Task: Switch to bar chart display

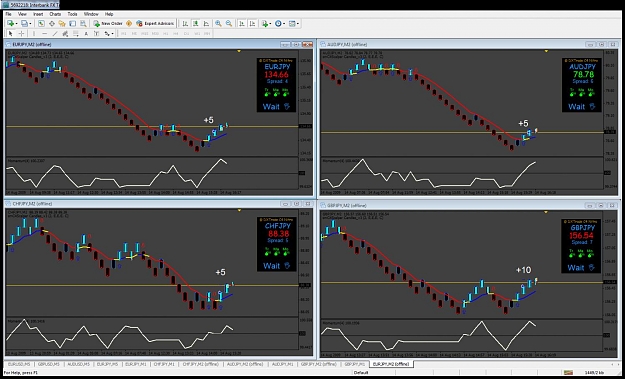Action: tap(185, 24)
